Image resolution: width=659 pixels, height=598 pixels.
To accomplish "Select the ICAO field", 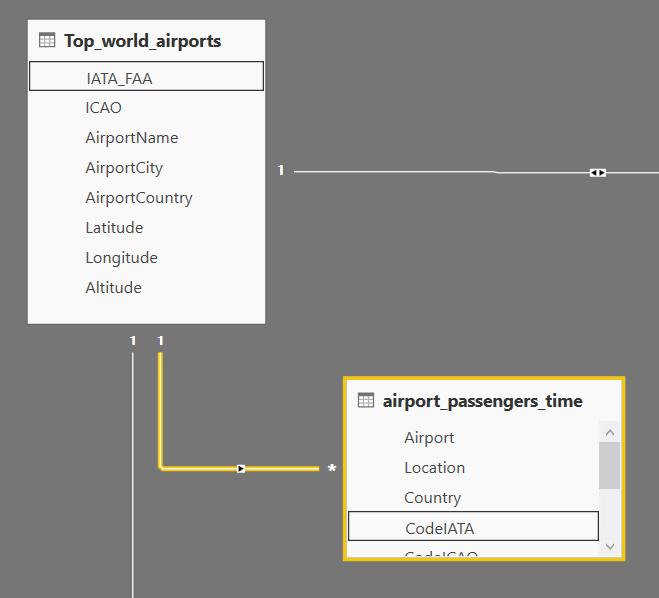I will 104,107.
